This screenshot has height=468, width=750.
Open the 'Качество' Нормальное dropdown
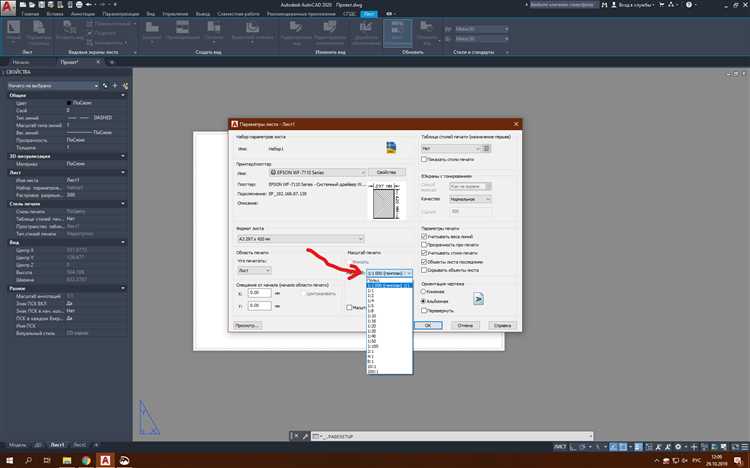point(470,199)
